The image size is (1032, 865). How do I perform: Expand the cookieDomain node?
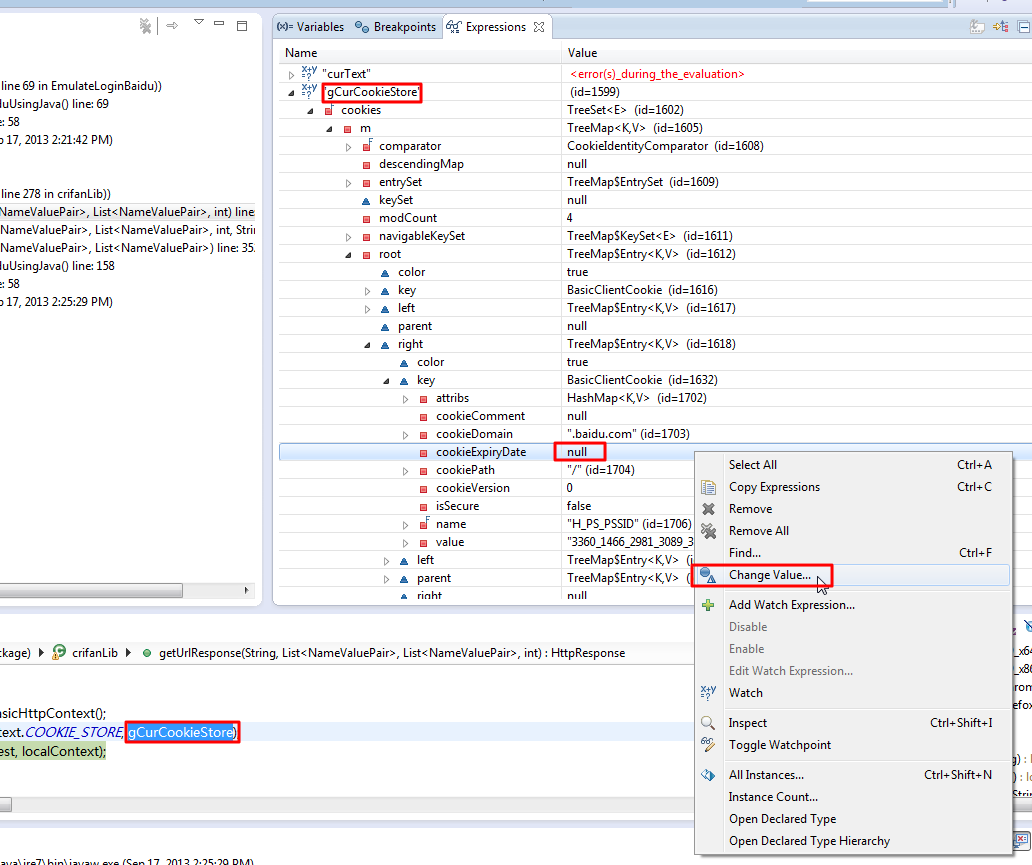tap(405, 435)
